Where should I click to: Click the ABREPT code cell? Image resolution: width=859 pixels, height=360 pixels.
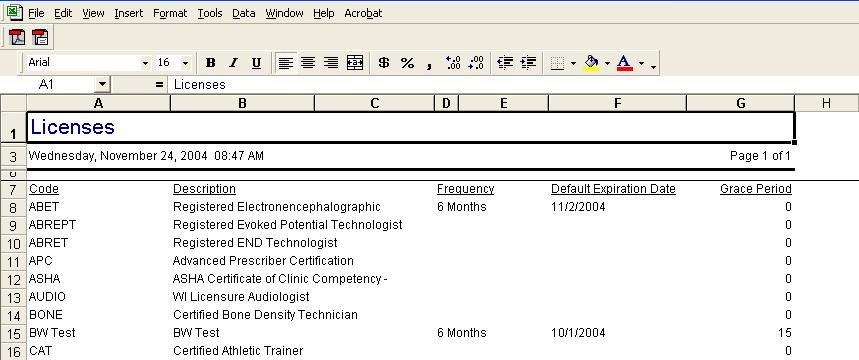click(53, 225)
